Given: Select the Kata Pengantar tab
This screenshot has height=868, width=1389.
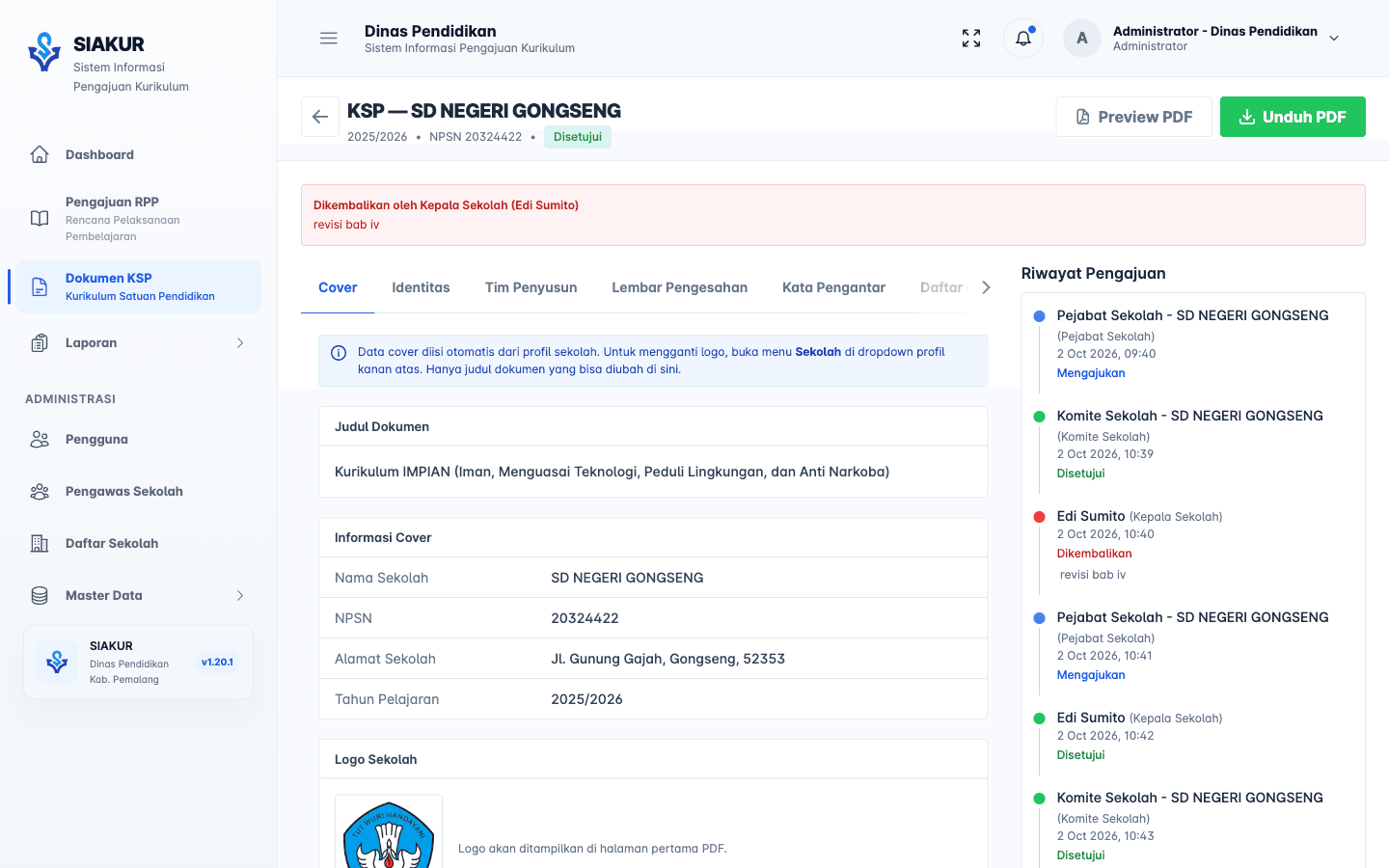Looking at the screenshot, I should coord(833,287).
